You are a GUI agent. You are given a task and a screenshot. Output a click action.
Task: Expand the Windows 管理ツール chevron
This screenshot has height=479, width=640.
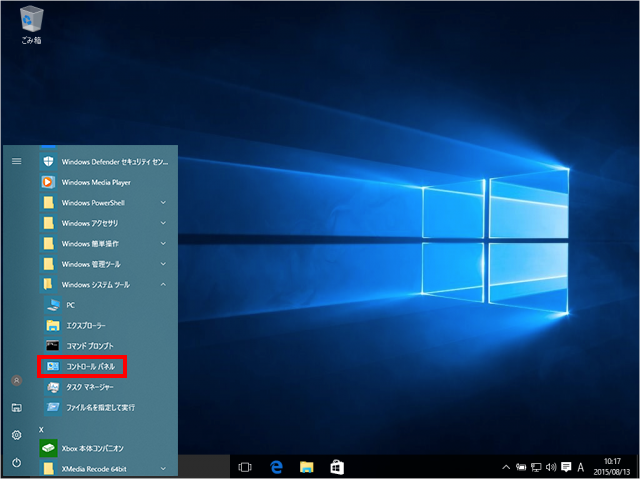coord(163,264)
